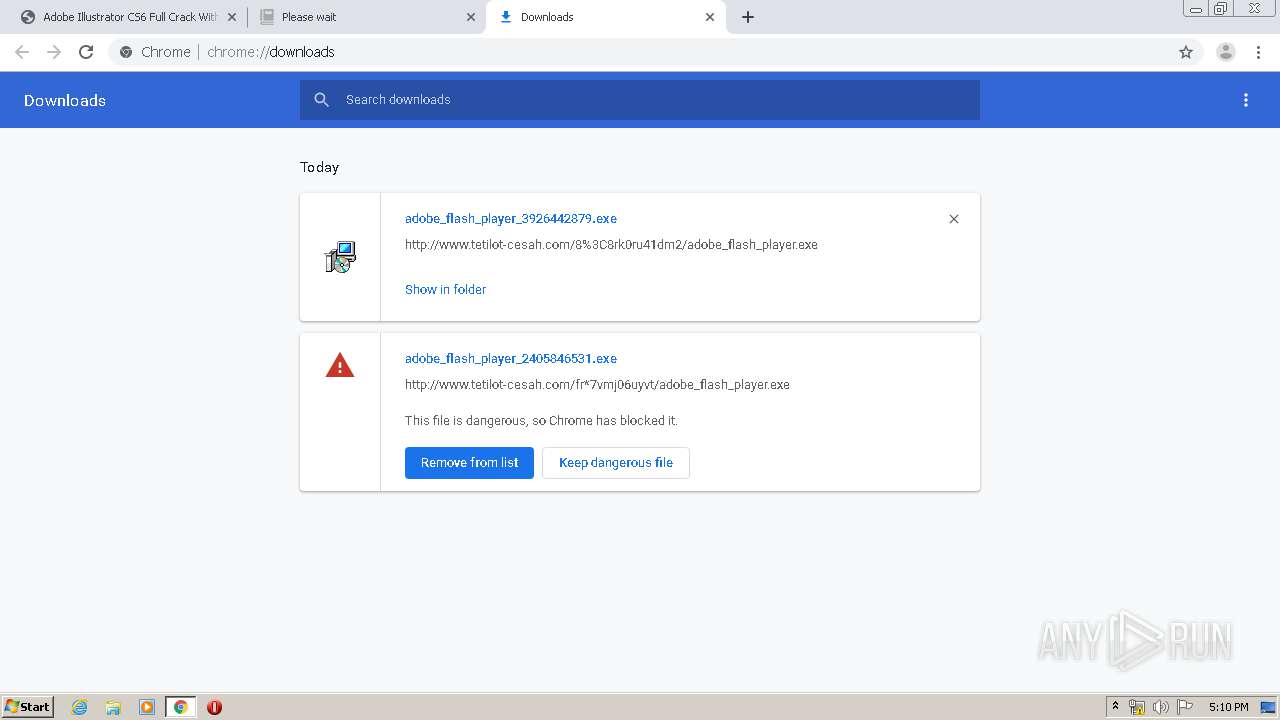Click the volume speaker tray icon
1280x720 pixels.
(1160, 707)
